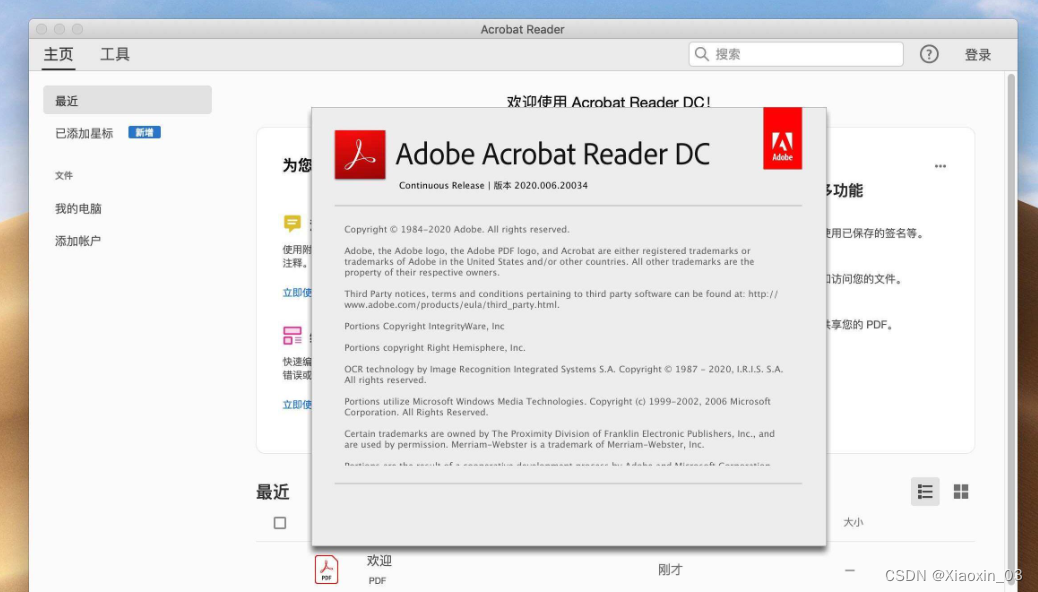Click the Copyright 1984-2020 Adobe line
1038x592 pixels.
pyautogui.click(x=457, y=230)
